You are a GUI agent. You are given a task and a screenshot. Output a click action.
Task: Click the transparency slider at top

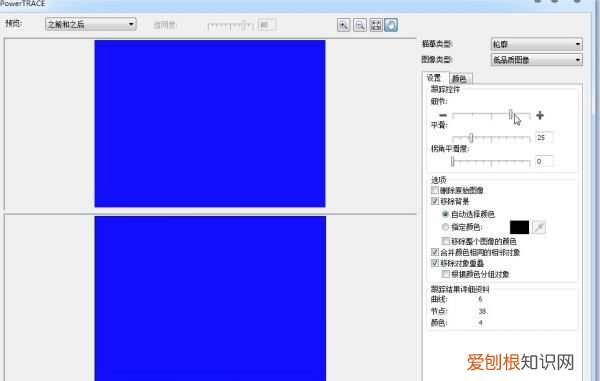click(x=230, y=26)
